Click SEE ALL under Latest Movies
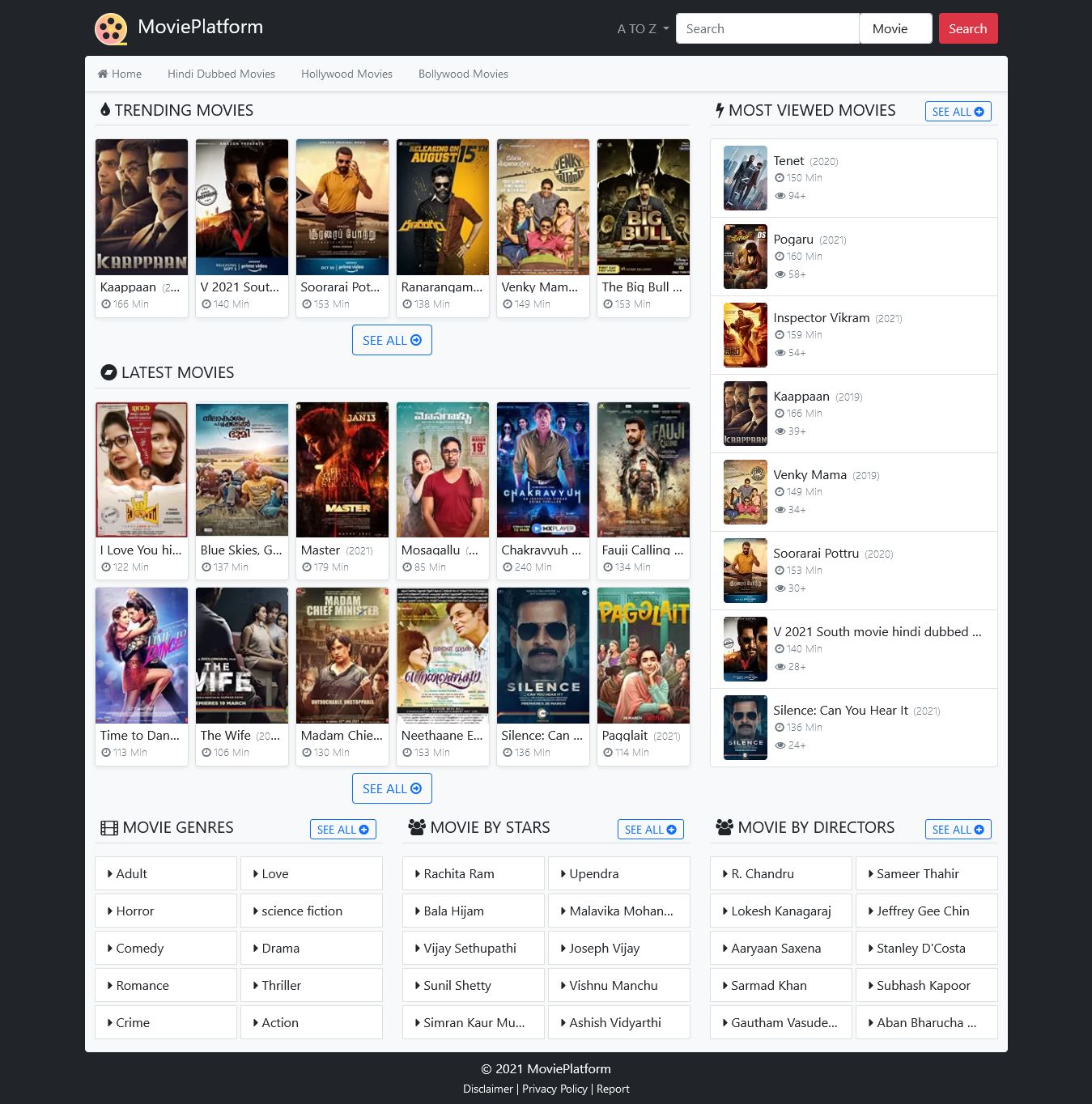1092x1104 pixels. 392,788
